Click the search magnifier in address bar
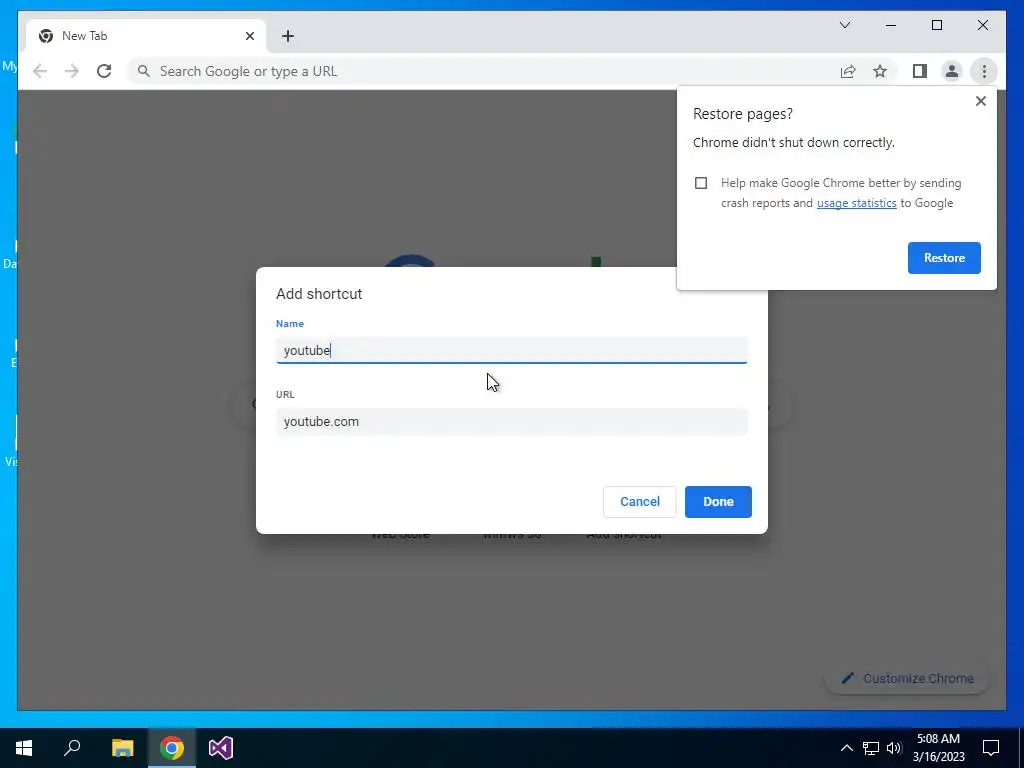 pos(144,71)
